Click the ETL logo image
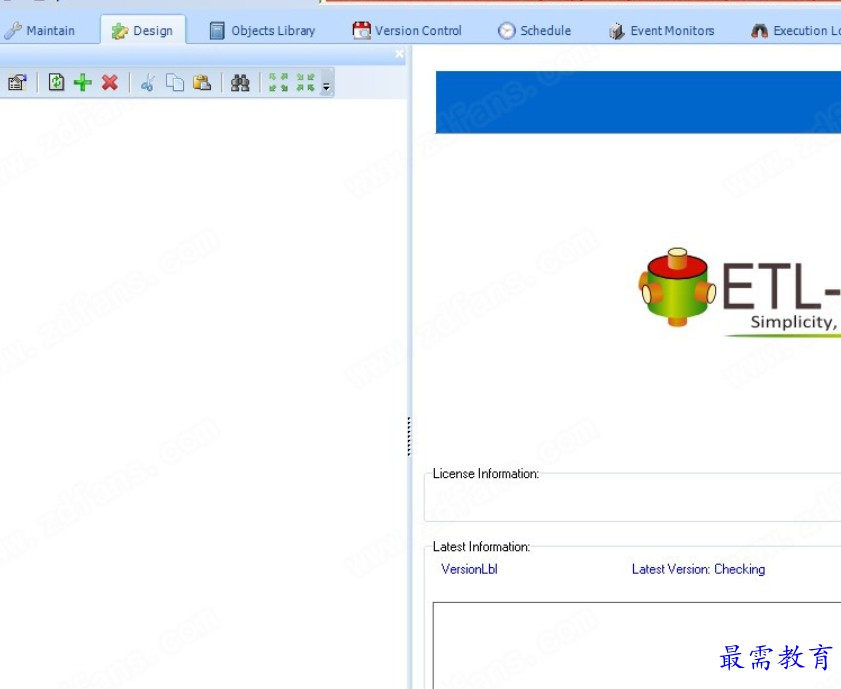841x689 pixels. pyautogui.click(x=739, y=291)
